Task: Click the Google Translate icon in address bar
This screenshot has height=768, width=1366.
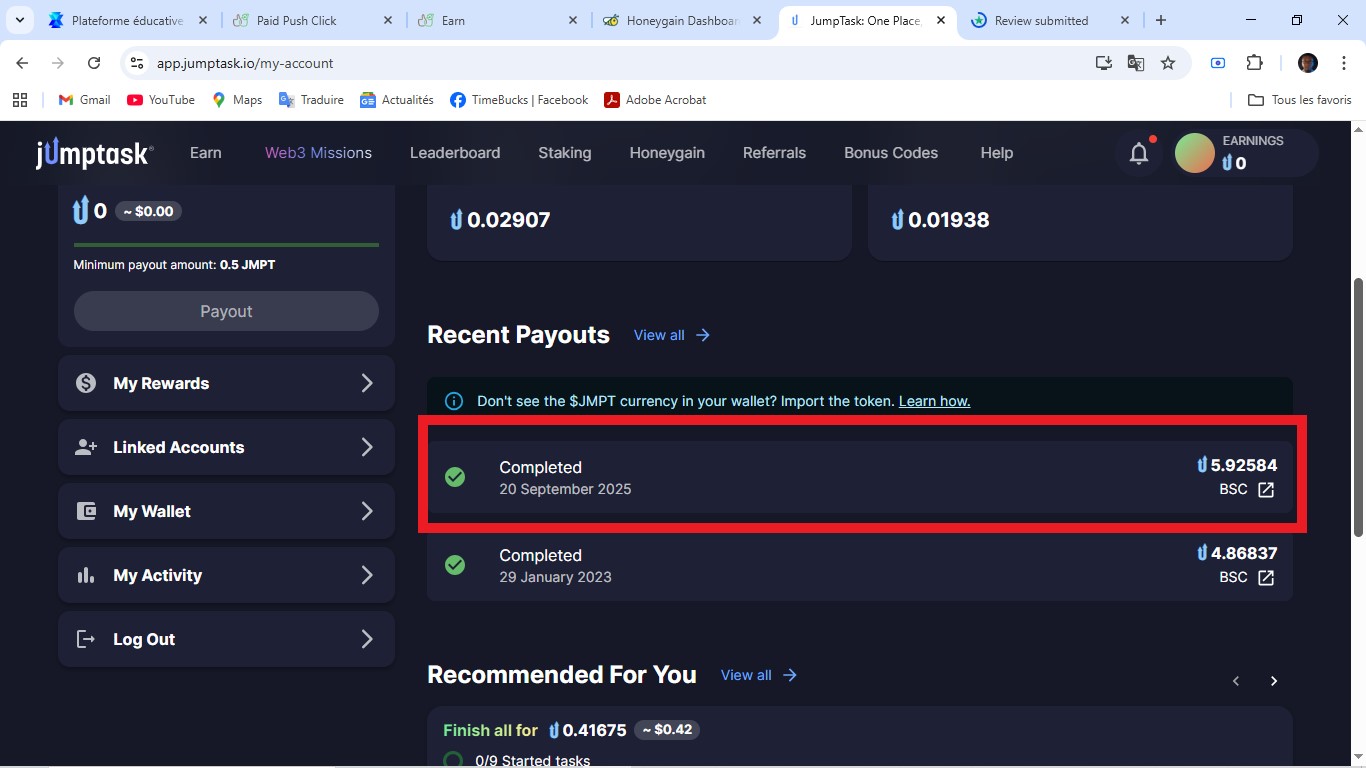Action: point(1136,63)
